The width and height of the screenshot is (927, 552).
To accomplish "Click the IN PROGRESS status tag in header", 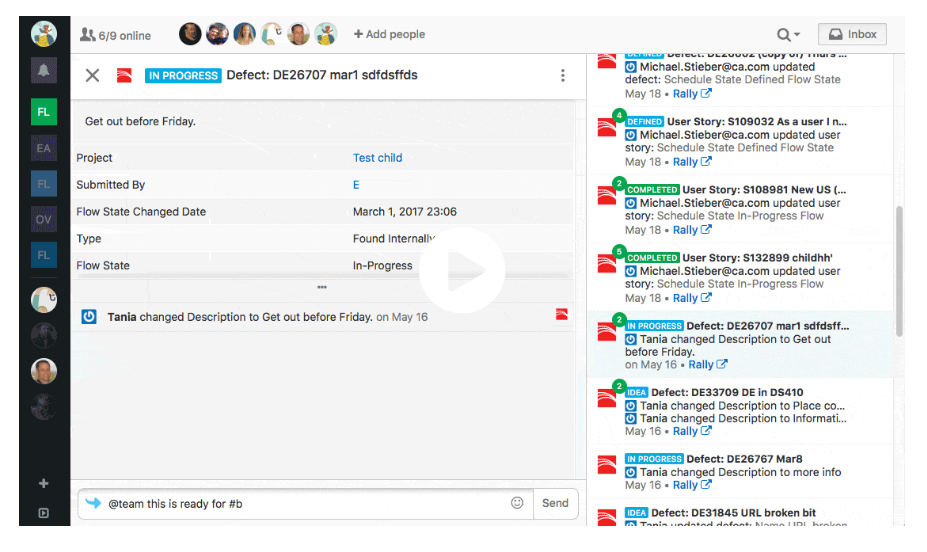I will [x=183, y=76].
